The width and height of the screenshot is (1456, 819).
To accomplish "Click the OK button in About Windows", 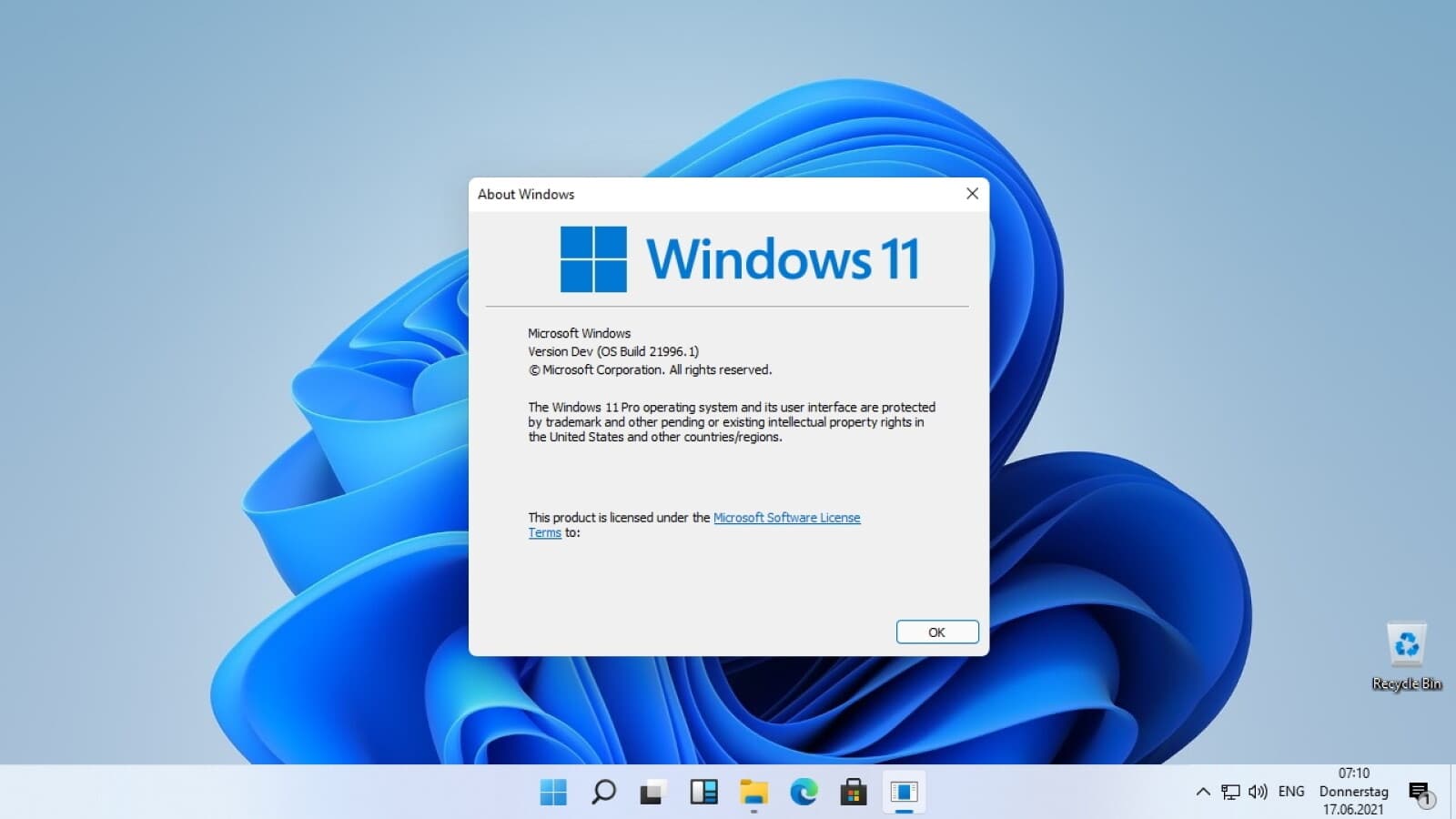I will (x=937, y=632).
